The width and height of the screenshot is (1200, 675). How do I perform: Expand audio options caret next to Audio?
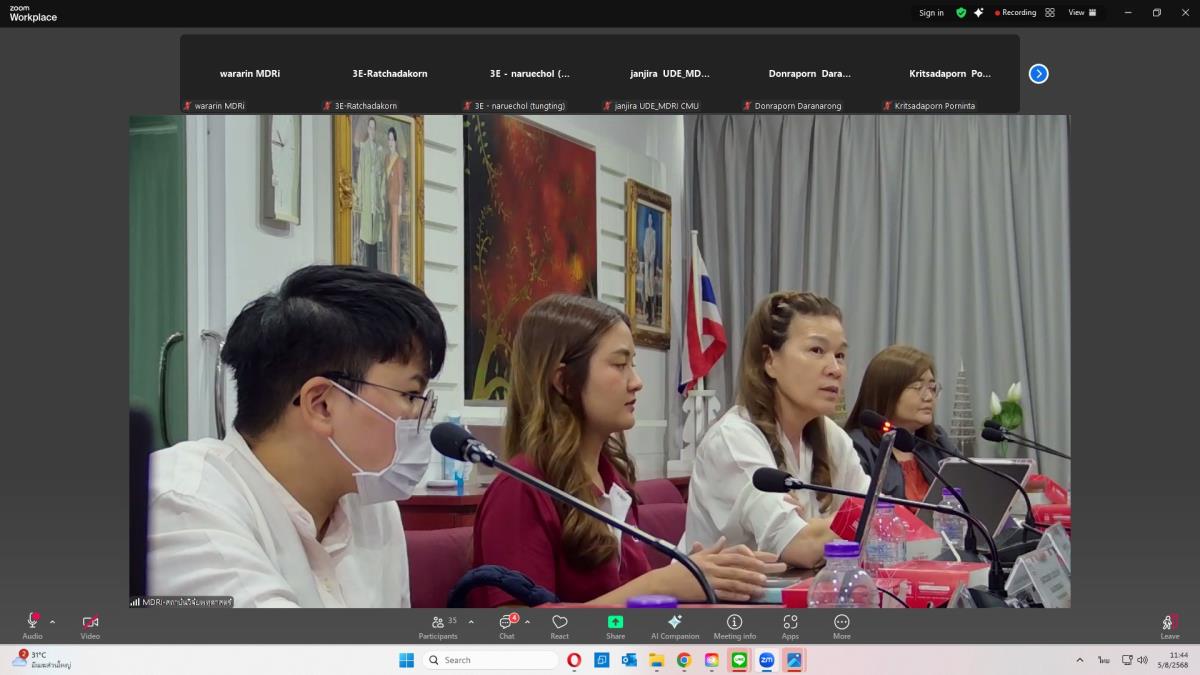pyautogui.click(x=53, y=622)
